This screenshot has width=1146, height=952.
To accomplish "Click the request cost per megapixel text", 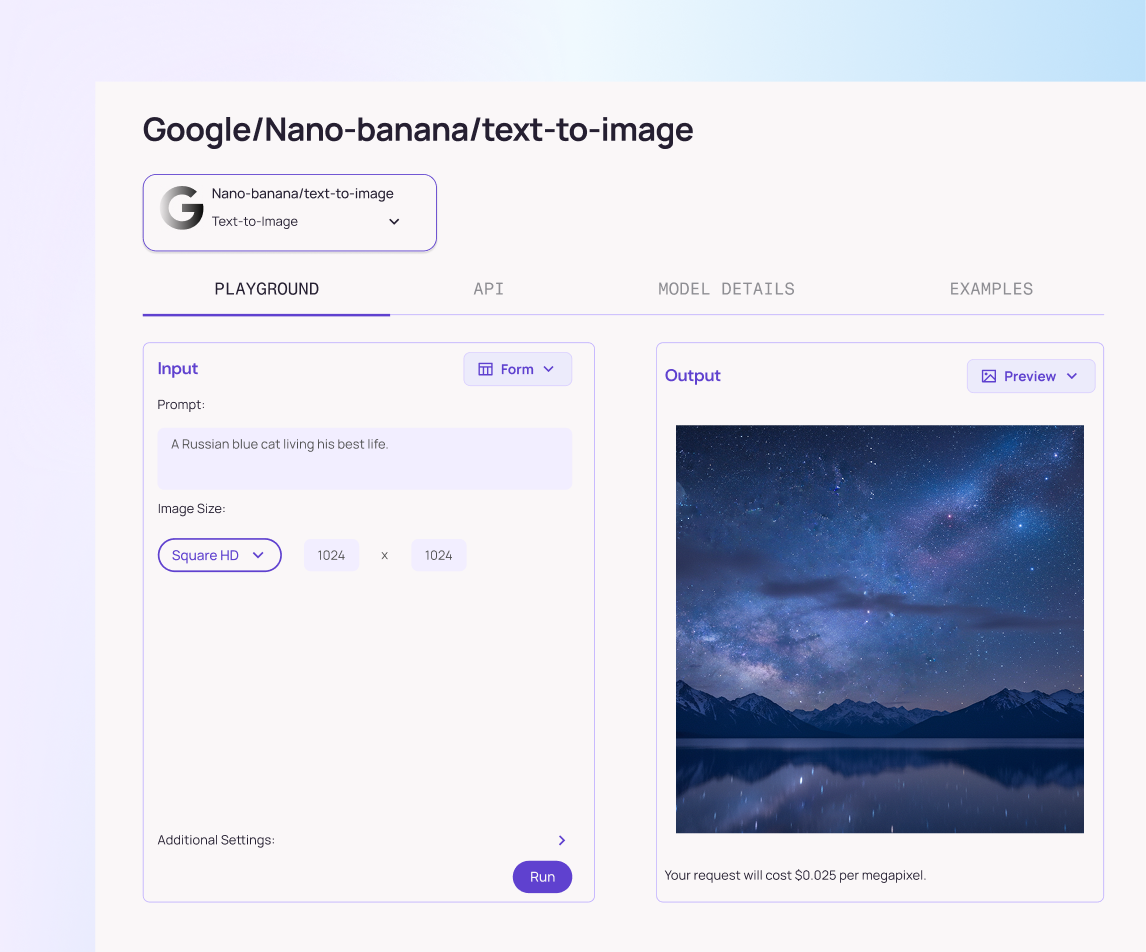I will click(795, 875).
